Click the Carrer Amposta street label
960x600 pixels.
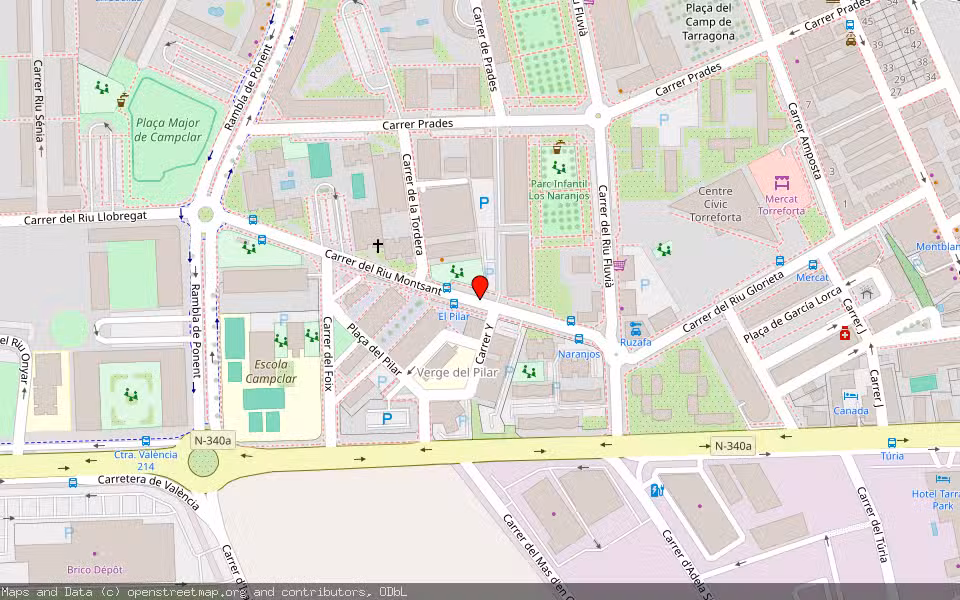[x=804, y=141]
